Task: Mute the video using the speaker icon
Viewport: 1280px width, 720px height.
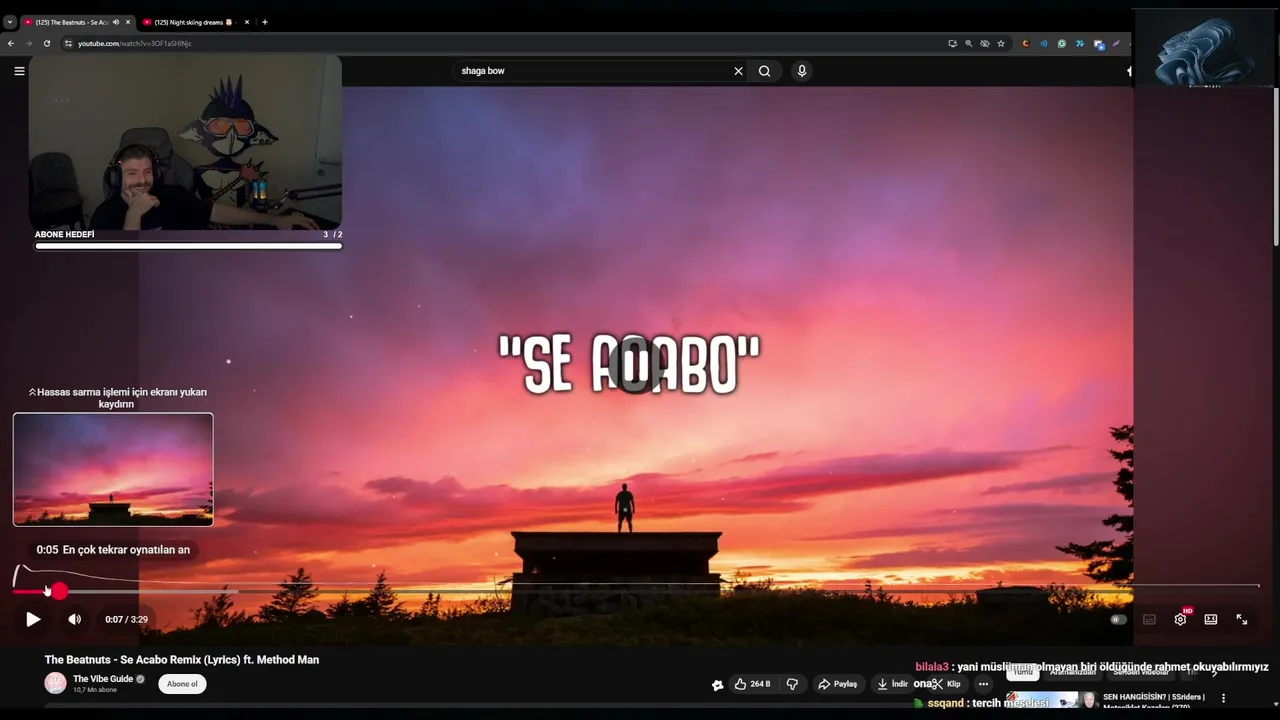Action: pyautogui.click(x=75, y=619)
